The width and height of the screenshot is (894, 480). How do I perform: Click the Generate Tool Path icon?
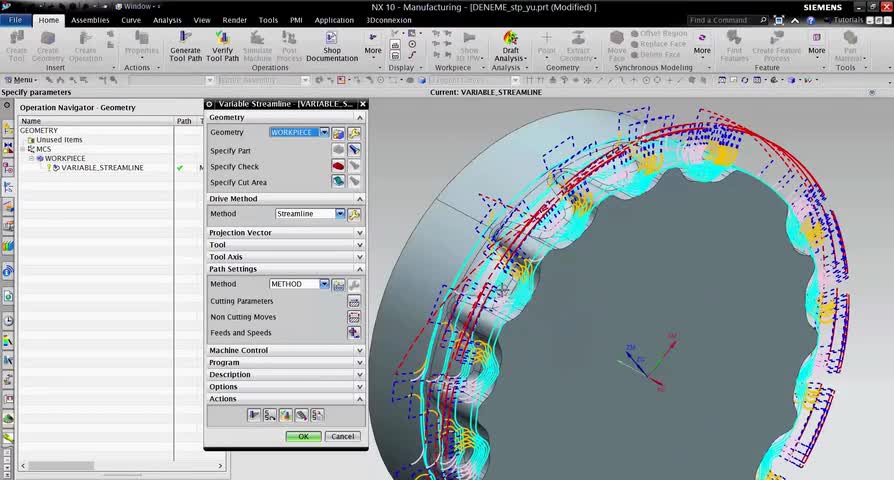[x=185, y=46]
